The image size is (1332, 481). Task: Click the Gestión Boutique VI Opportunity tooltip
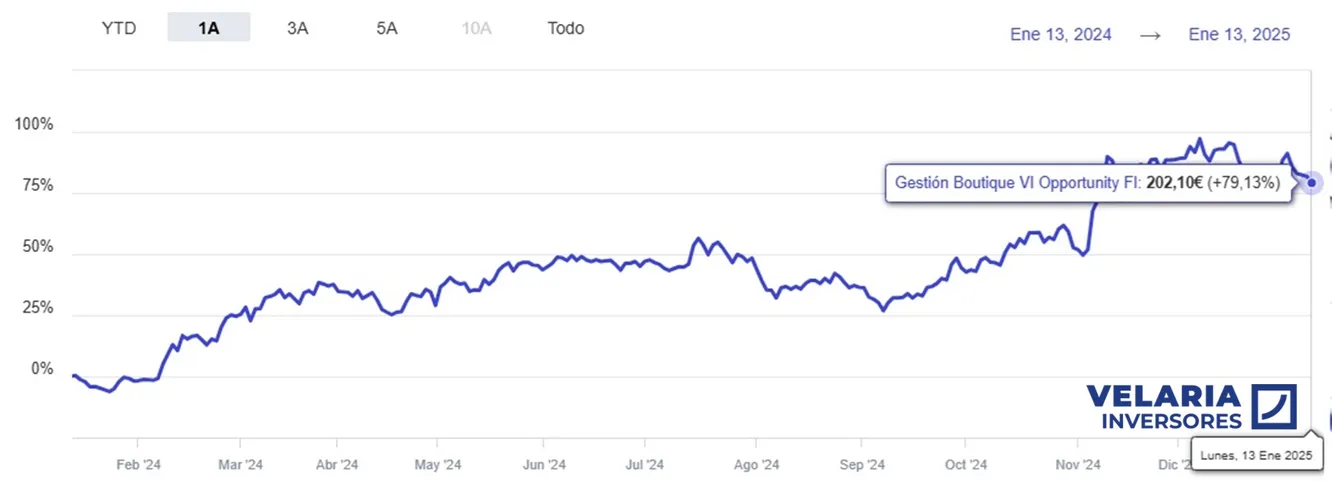point(1087,184)
